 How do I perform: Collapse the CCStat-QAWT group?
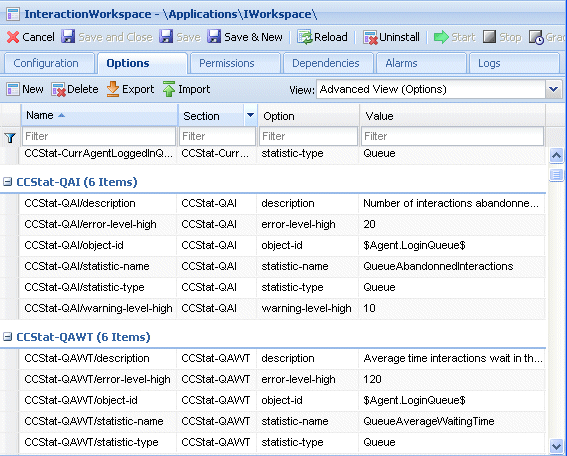8,337
